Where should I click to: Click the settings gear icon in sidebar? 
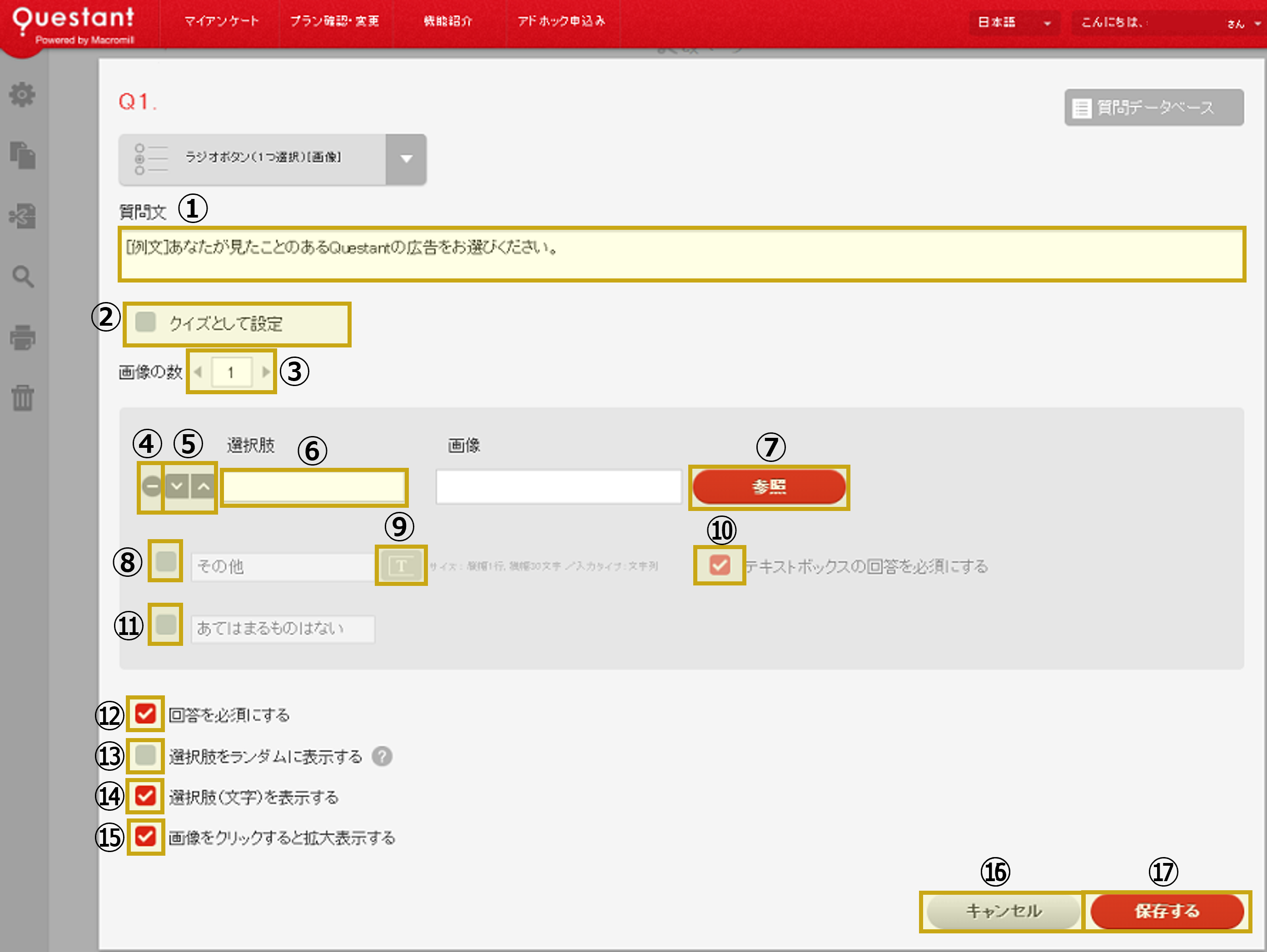[x=22, y=94]
